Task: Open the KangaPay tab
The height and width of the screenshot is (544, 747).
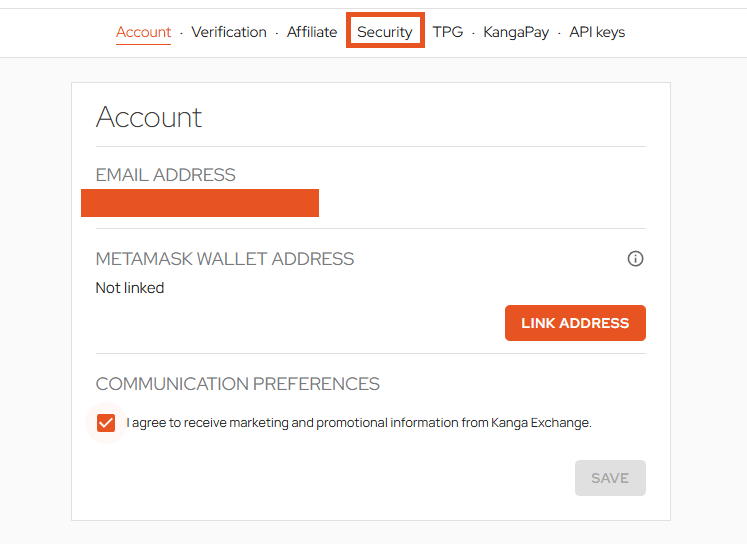Action: pyautogui.click(x=516, y=32)
